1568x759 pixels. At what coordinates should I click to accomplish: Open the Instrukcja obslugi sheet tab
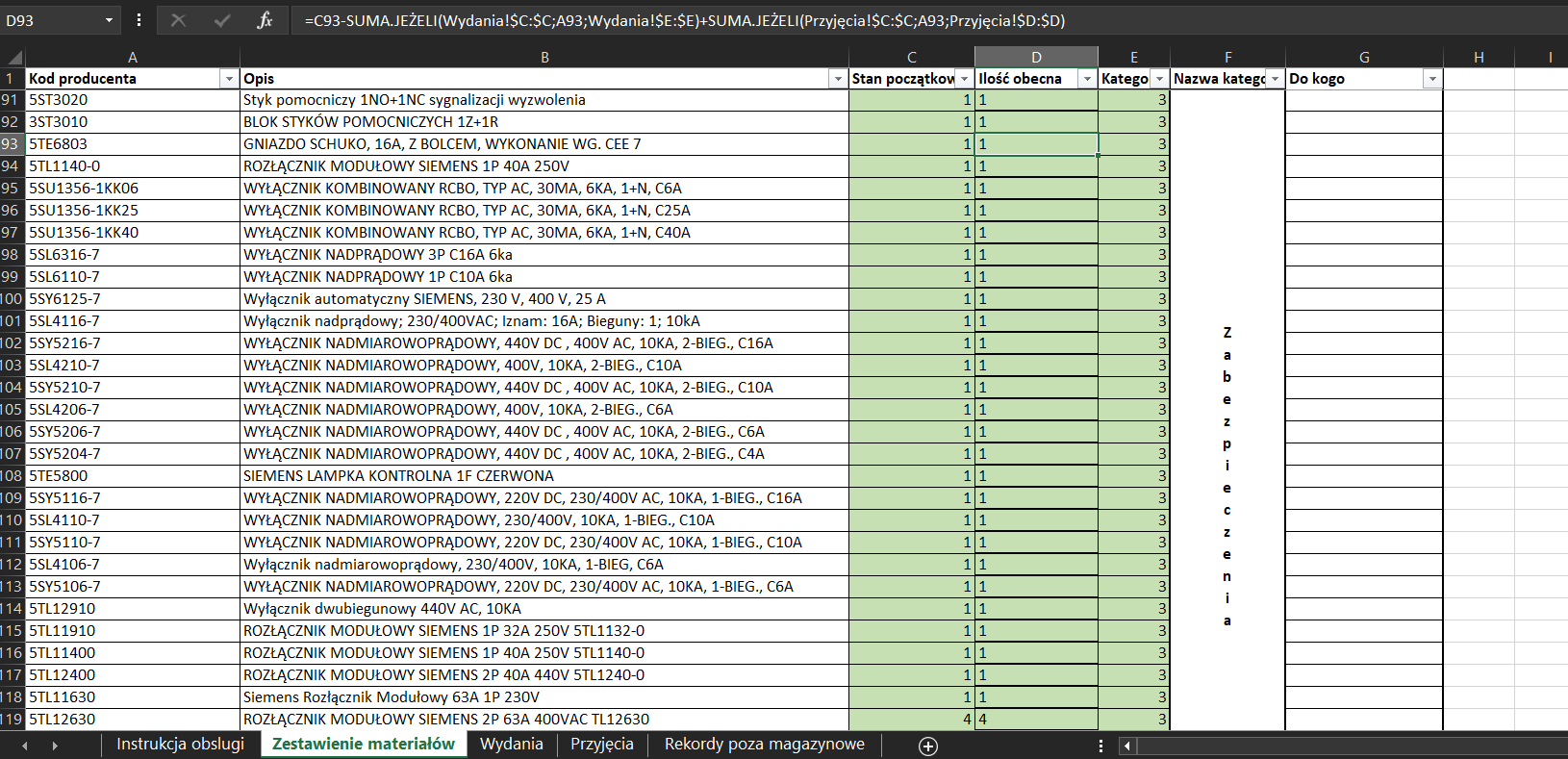coord(180,744)
